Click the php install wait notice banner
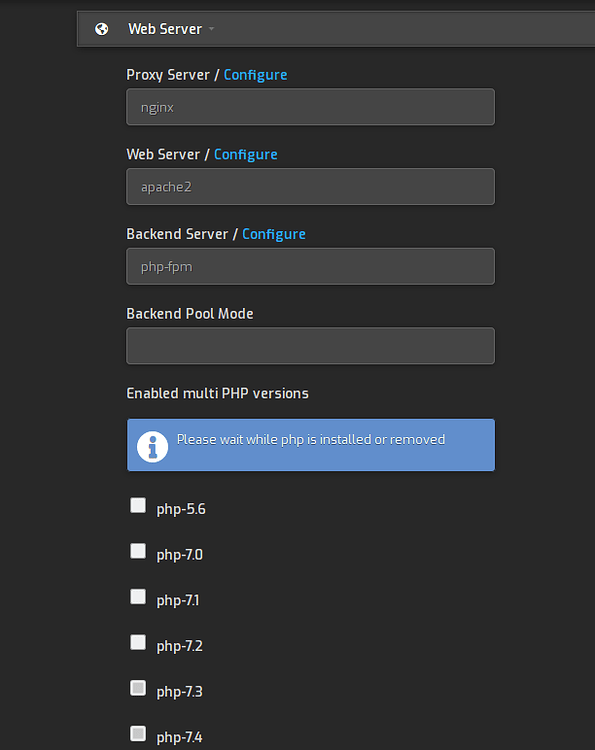The height and width of the screenshot is (750, 595). tap(311, 445)
